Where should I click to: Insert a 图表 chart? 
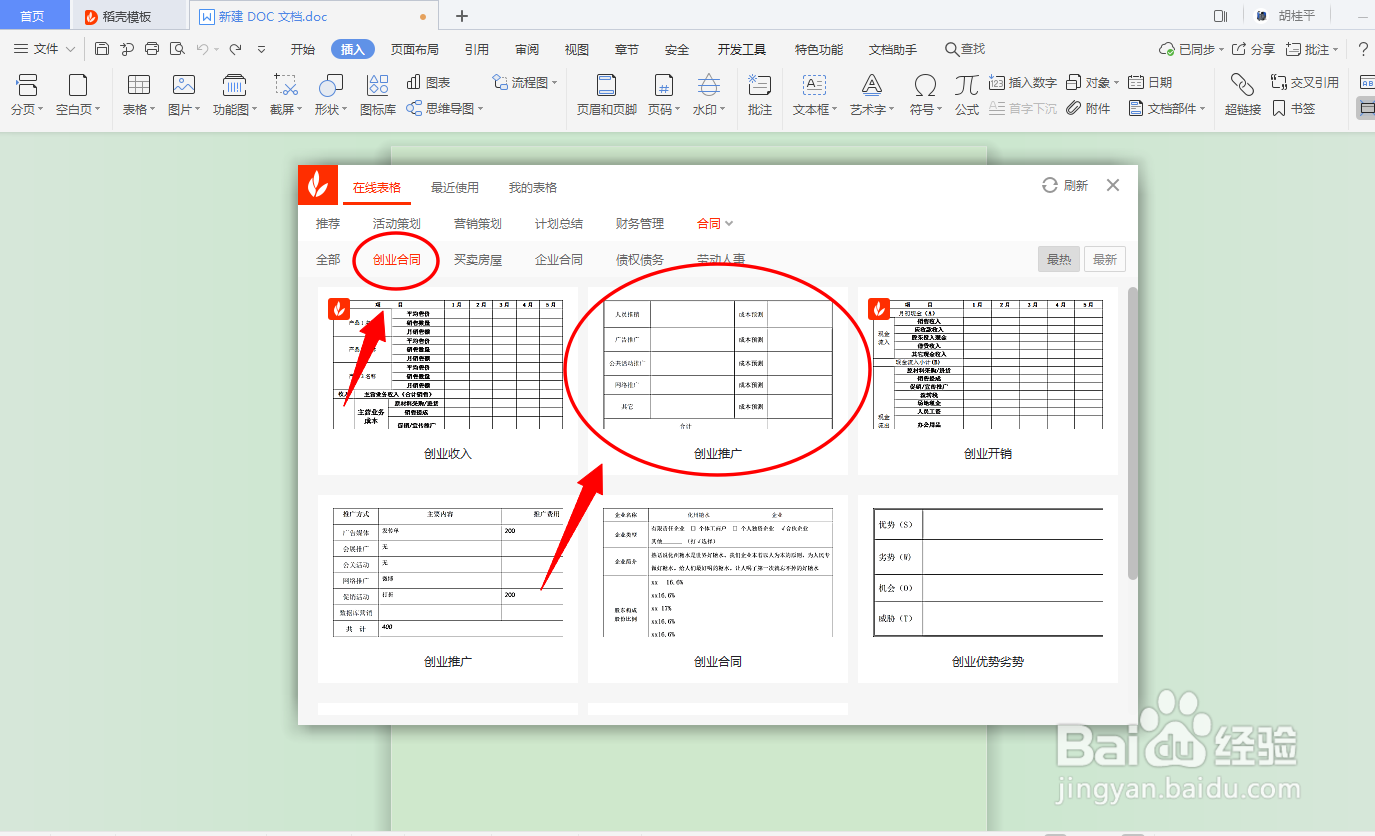(x=428, y=82)
